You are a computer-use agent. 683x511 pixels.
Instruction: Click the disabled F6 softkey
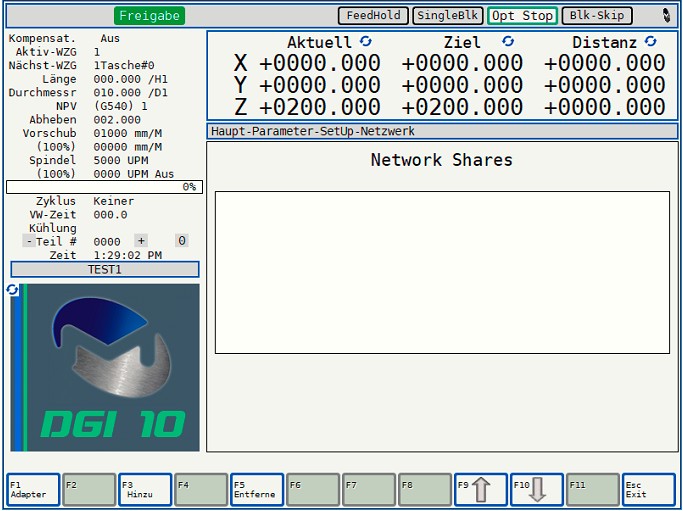point(313,490)
